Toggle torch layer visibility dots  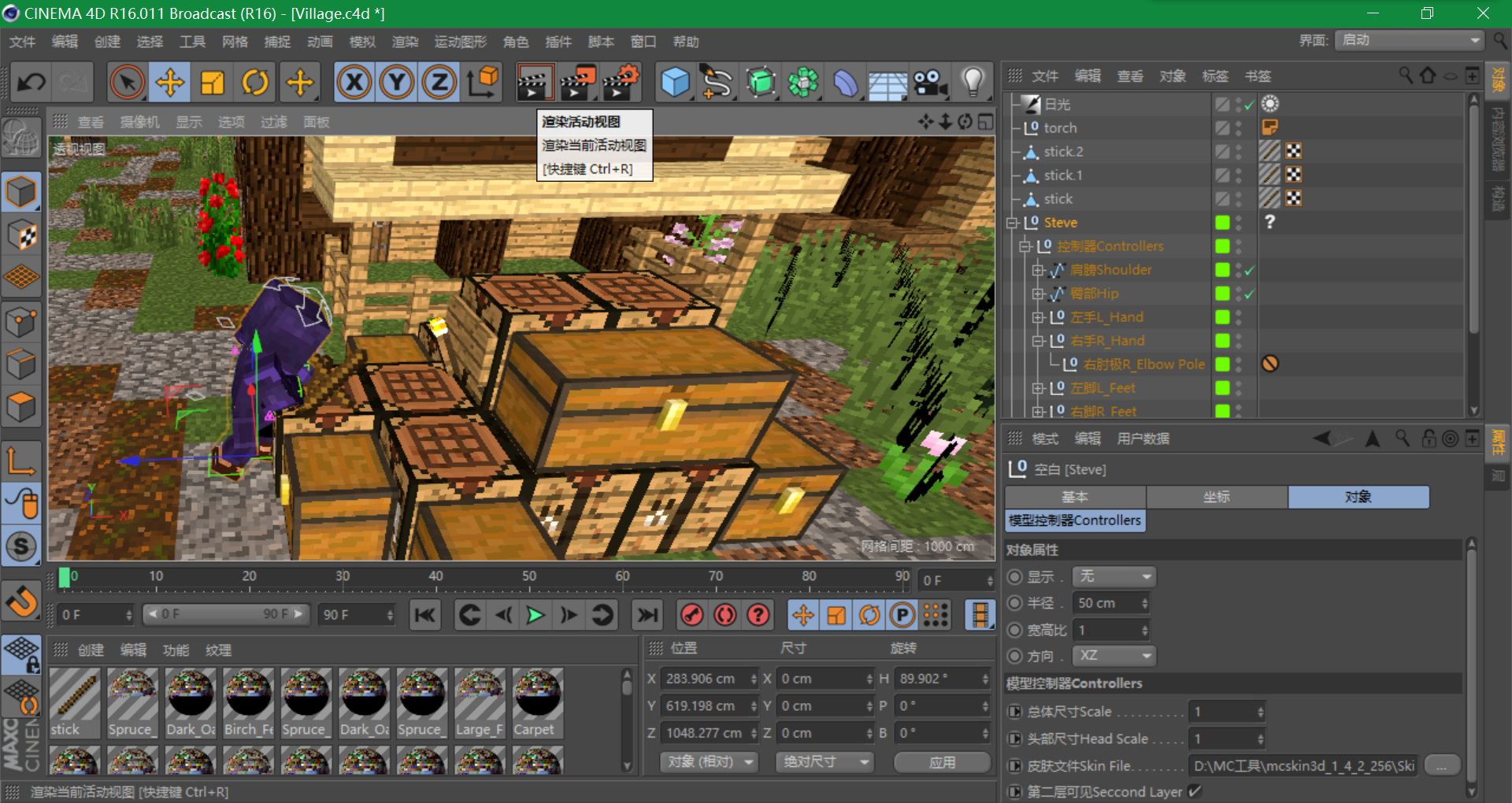point(1239,128)
